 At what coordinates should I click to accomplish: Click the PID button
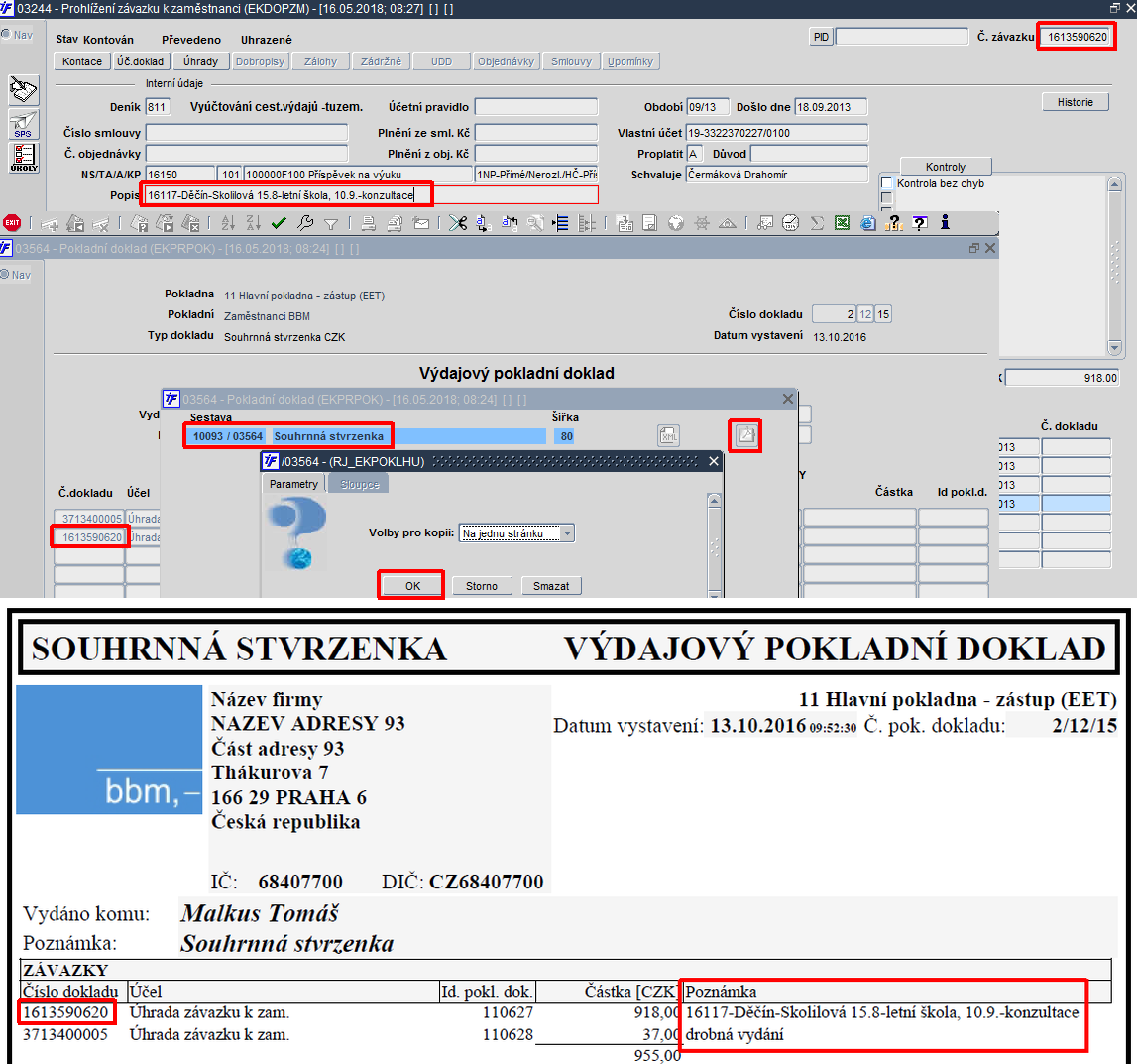821,37
